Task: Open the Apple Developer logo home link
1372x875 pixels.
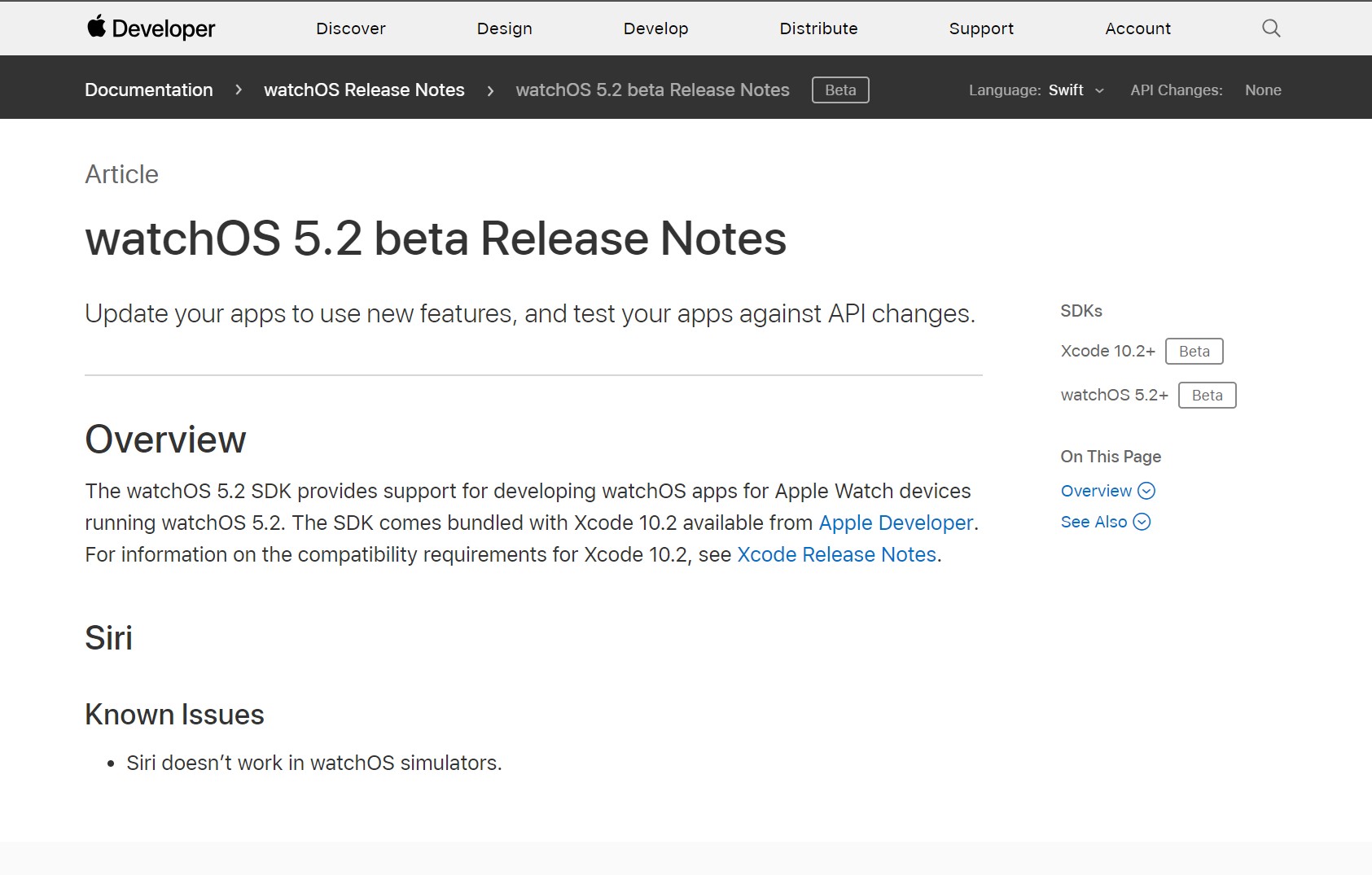Action: click(151, 28)
